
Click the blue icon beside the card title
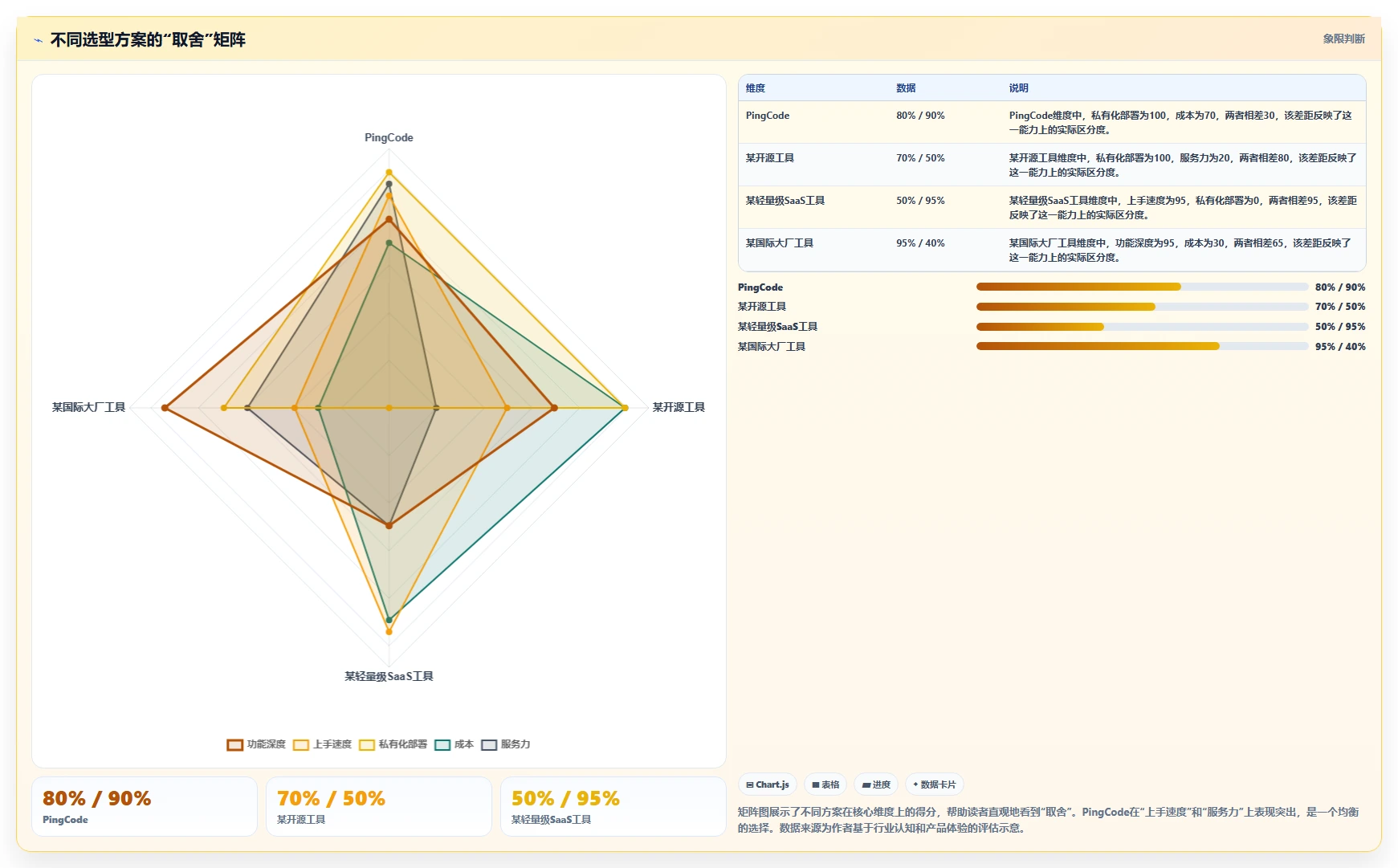38,40
